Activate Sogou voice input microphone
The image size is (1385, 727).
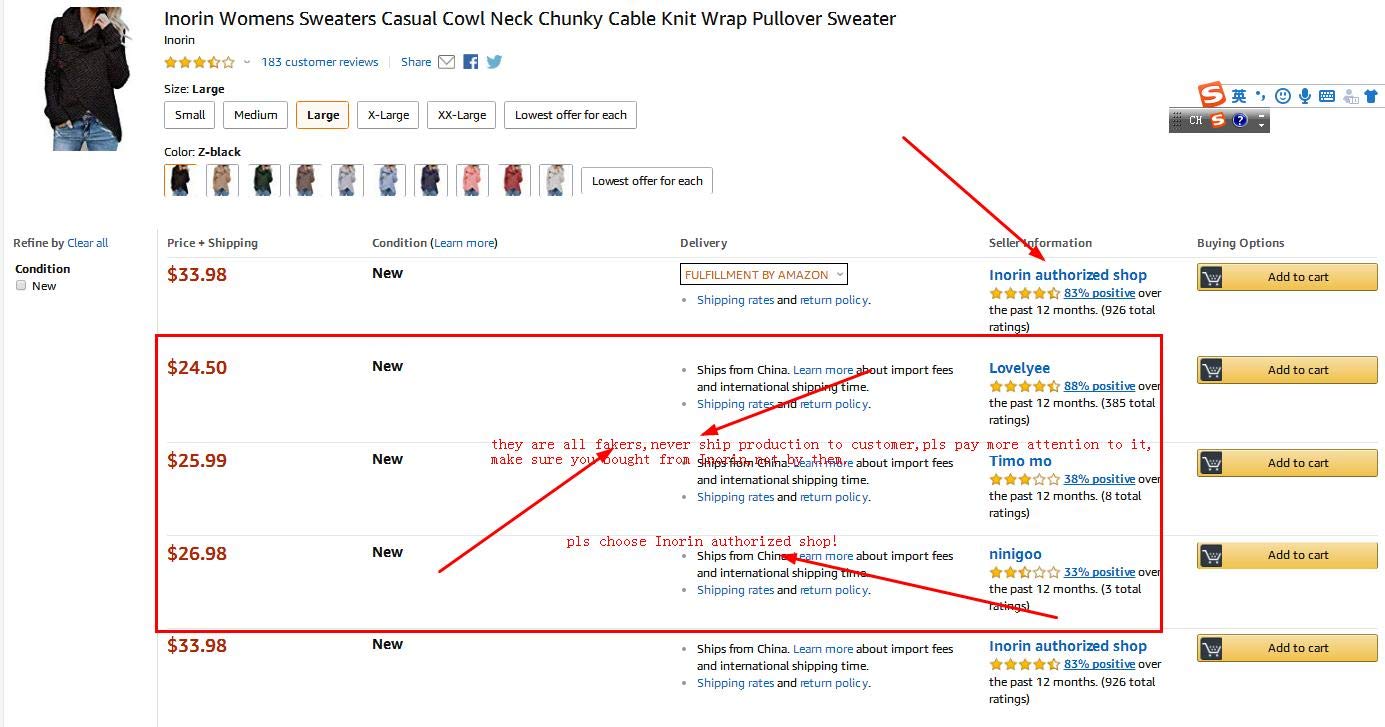[x=1305, y=96]
